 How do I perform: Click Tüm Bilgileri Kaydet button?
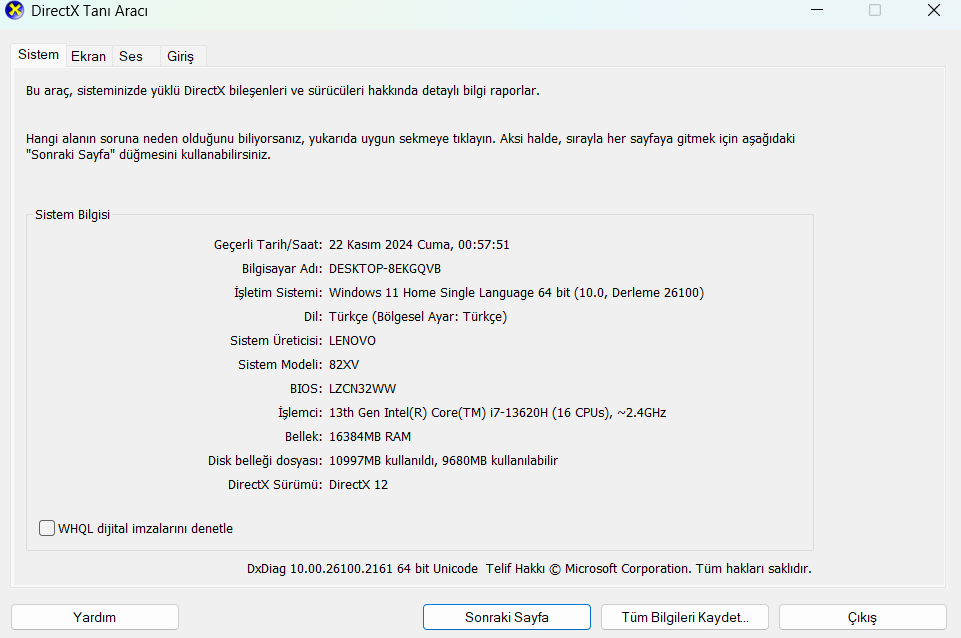click(685, 617)
